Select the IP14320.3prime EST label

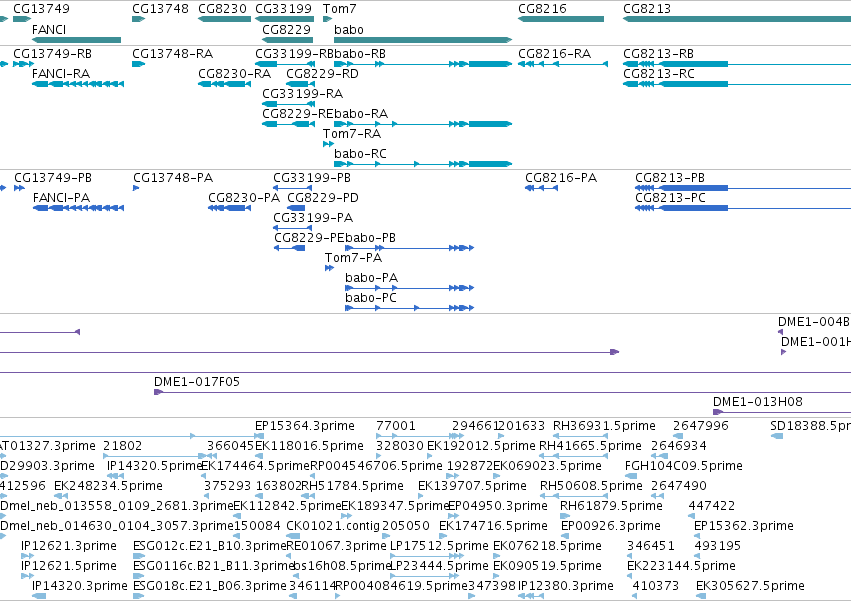80,587
